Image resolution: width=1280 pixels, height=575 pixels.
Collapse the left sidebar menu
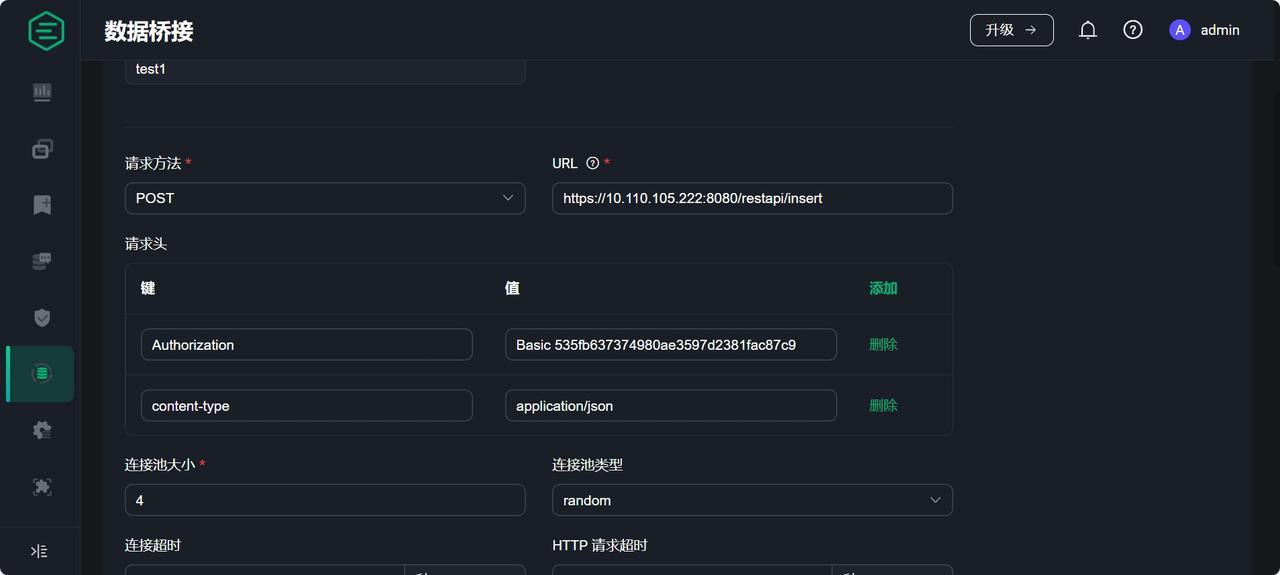click(x=39, y=551)
